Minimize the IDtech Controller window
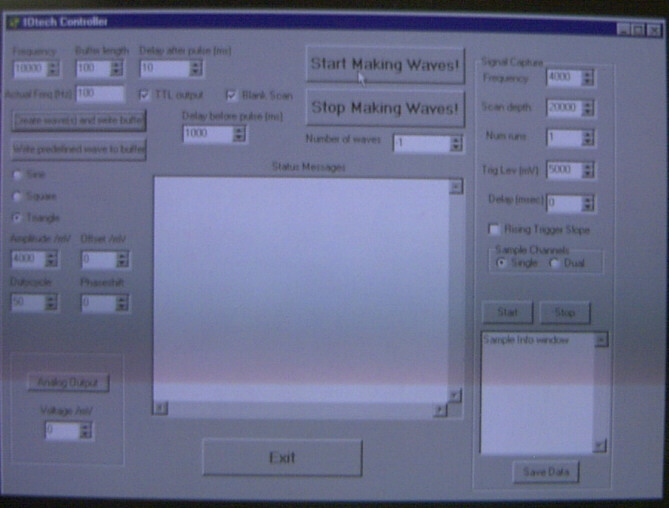This screenshot has width=669, height=508. [x=623, y=30]
